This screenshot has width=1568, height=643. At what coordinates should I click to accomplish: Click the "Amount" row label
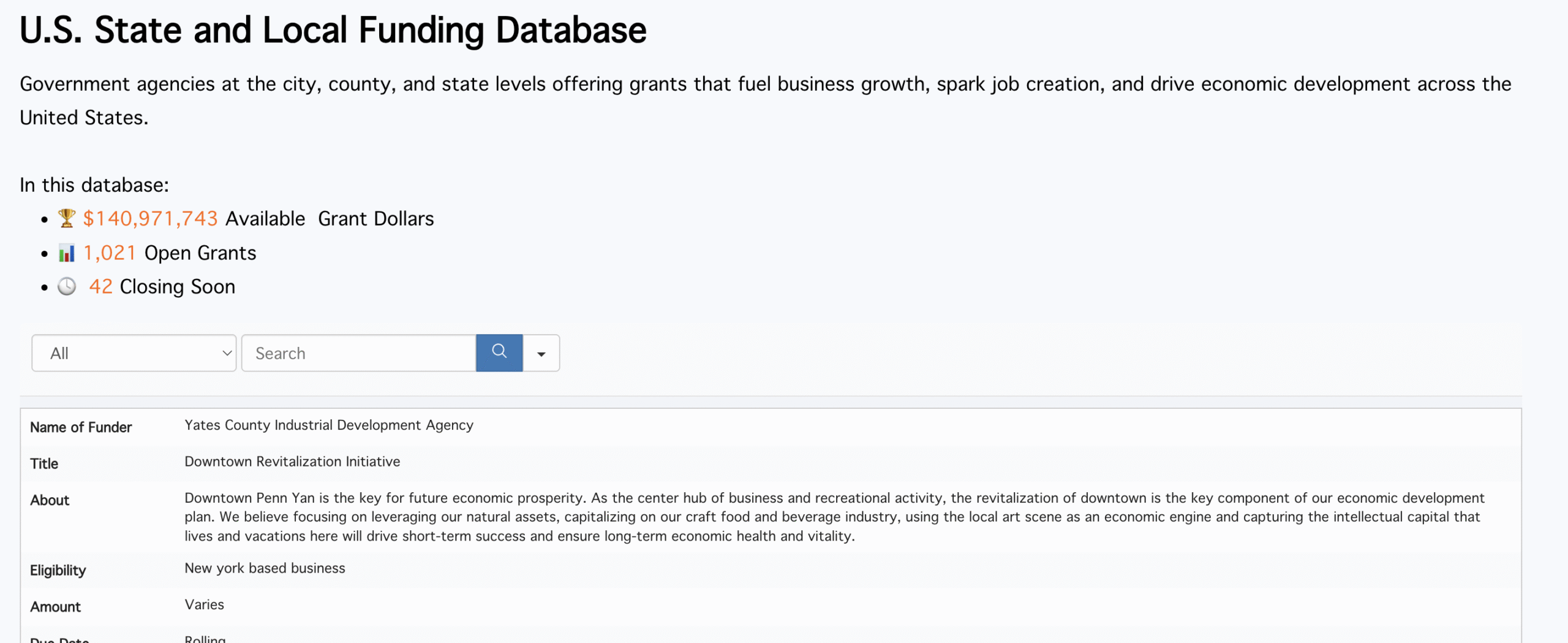pyautogui.click(x=55, y=607)
